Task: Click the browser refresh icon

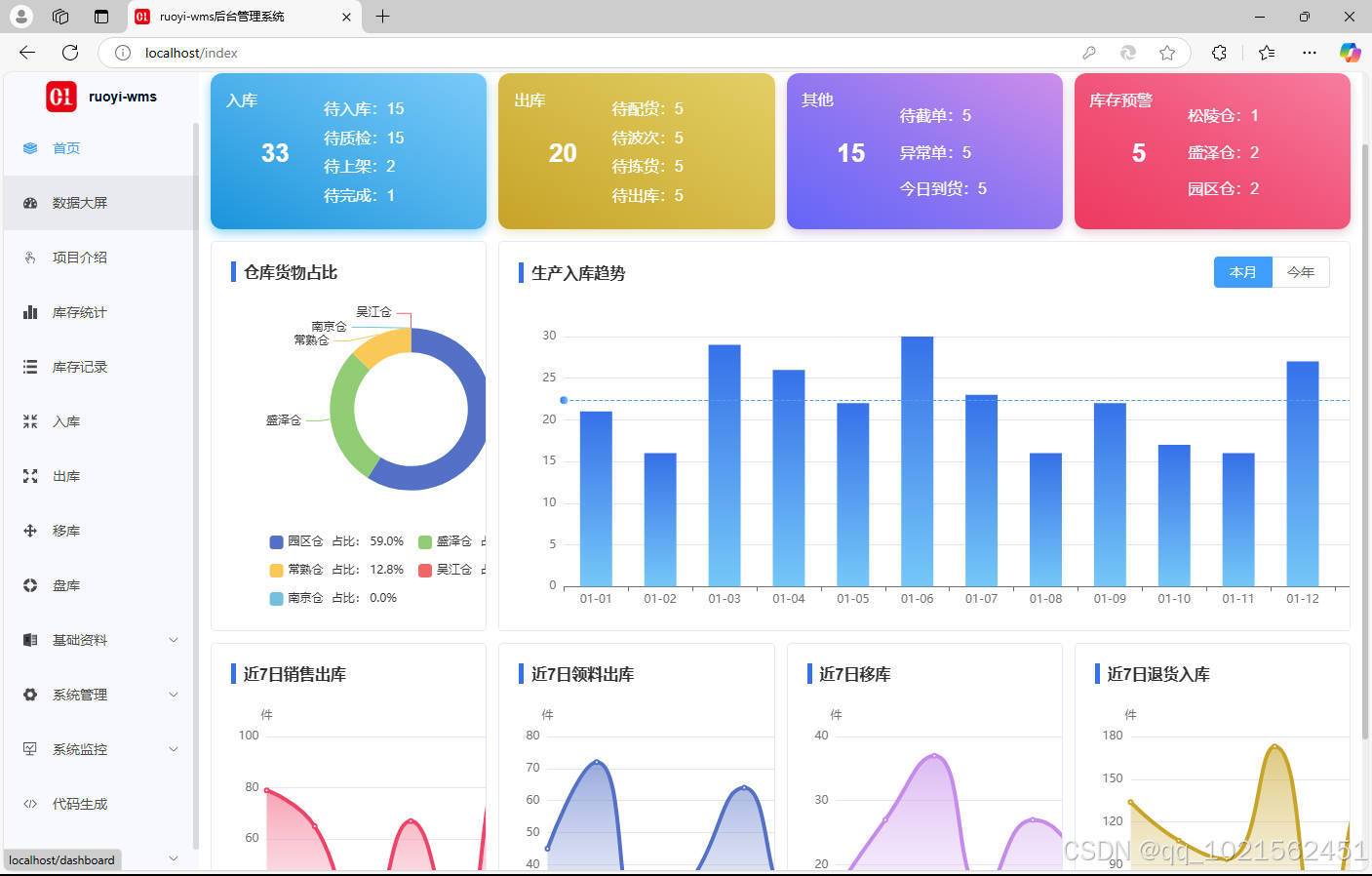Action: click(70, 53)
